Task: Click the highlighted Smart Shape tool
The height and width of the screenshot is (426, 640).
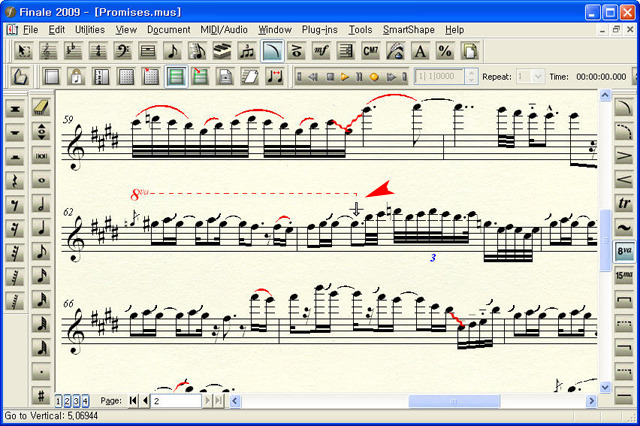Action: pyautogui.click(x=272, y=51)
